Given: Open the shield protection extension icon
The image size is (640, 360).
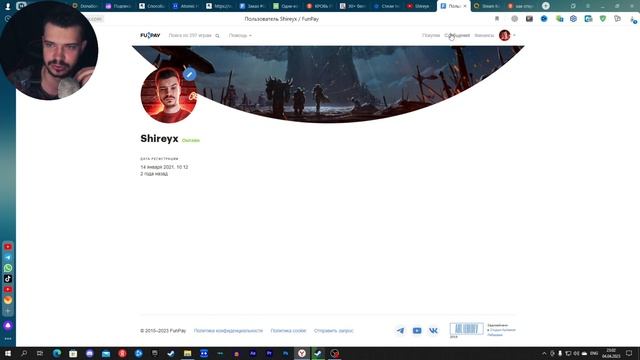Looking at the screenshot, I should coord(603,19).
